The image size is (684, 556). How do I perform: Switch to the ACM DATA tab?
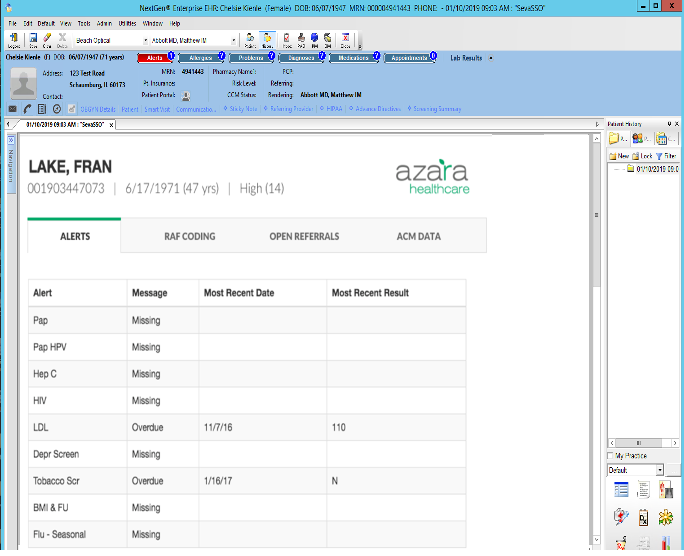tap(418, 236)
